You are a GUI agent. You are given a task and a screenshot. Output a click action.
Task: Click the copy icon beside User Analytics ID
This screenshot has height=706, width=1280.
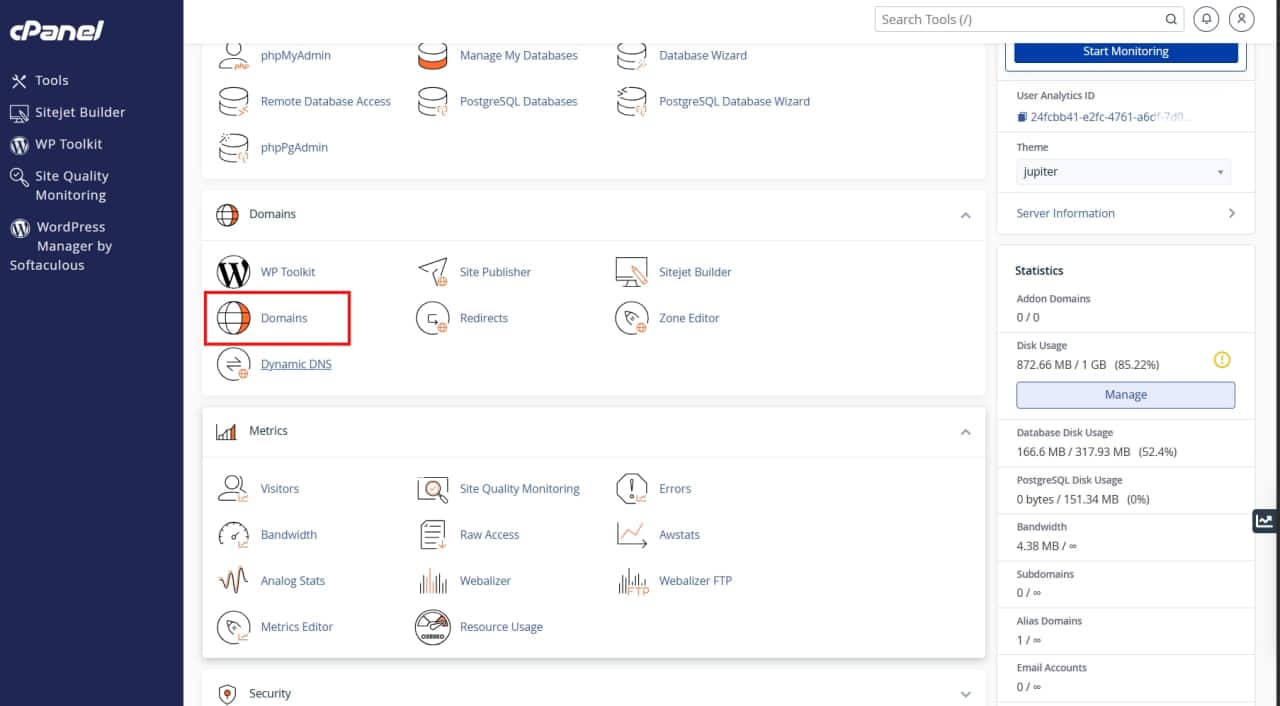click(x=1022, y=117)
